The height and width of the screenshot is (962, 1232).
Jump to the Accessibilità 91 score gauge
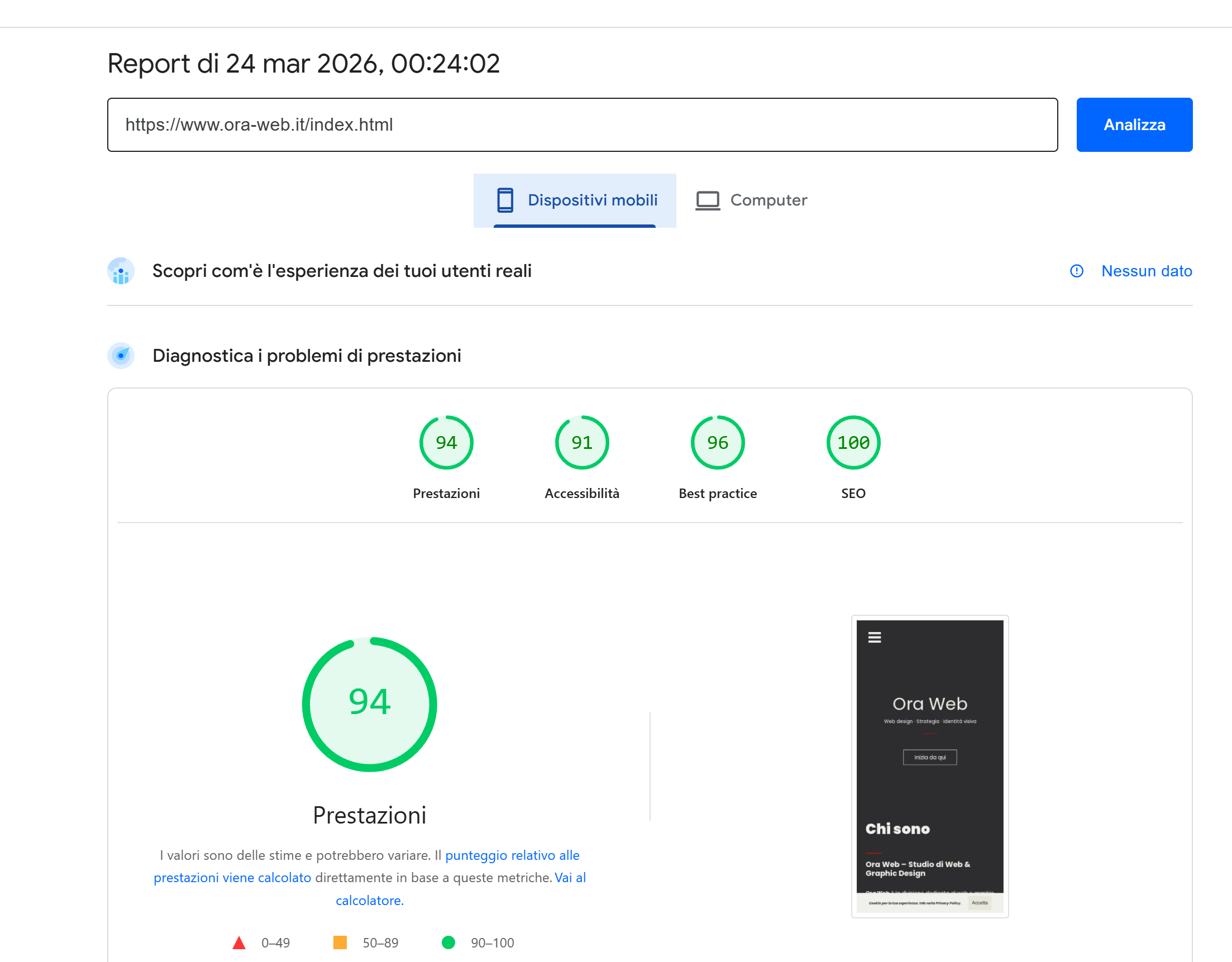(x=581, y=443)
